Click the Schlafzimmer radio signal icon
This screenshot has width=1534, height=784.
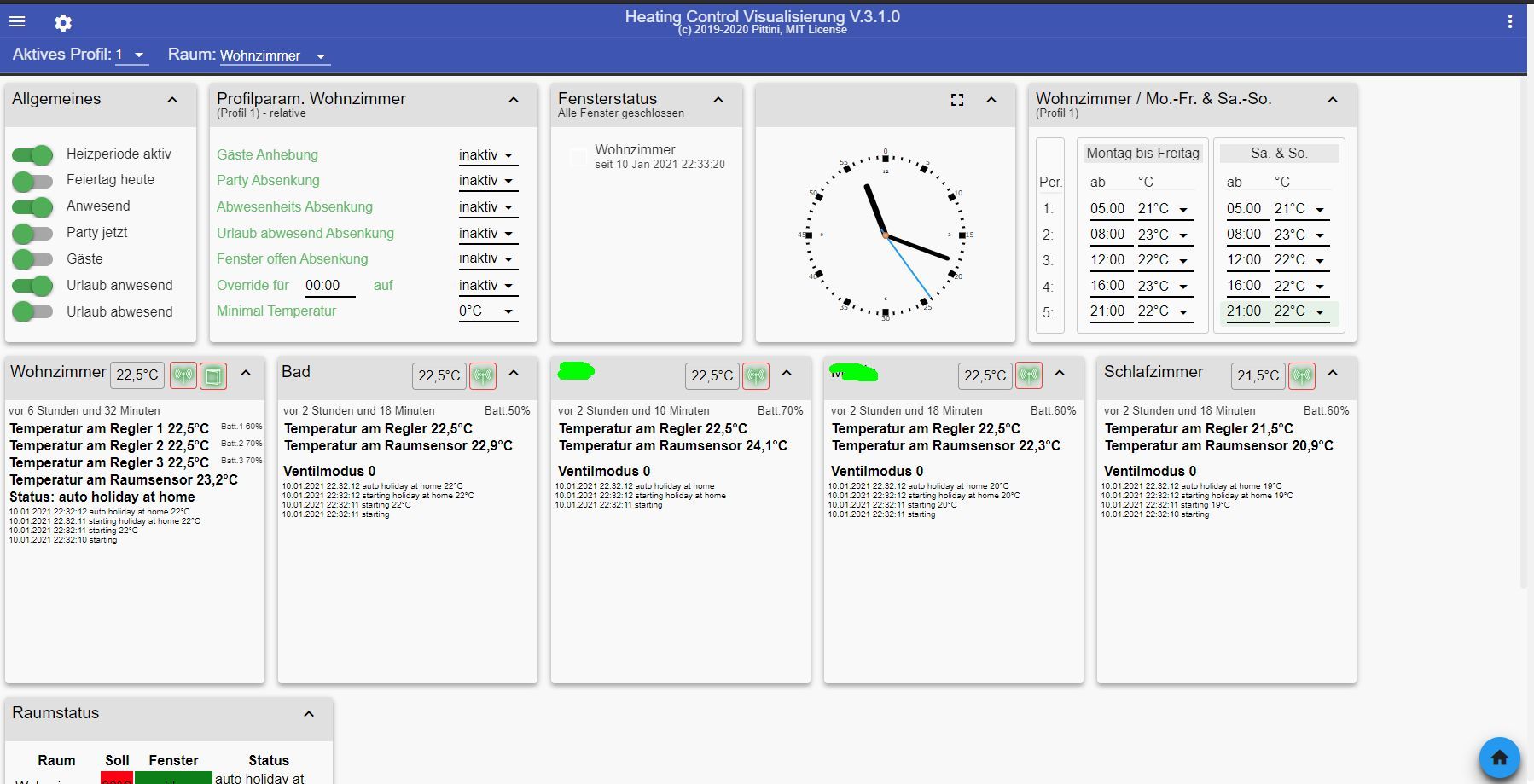[x=1301, y=375]
